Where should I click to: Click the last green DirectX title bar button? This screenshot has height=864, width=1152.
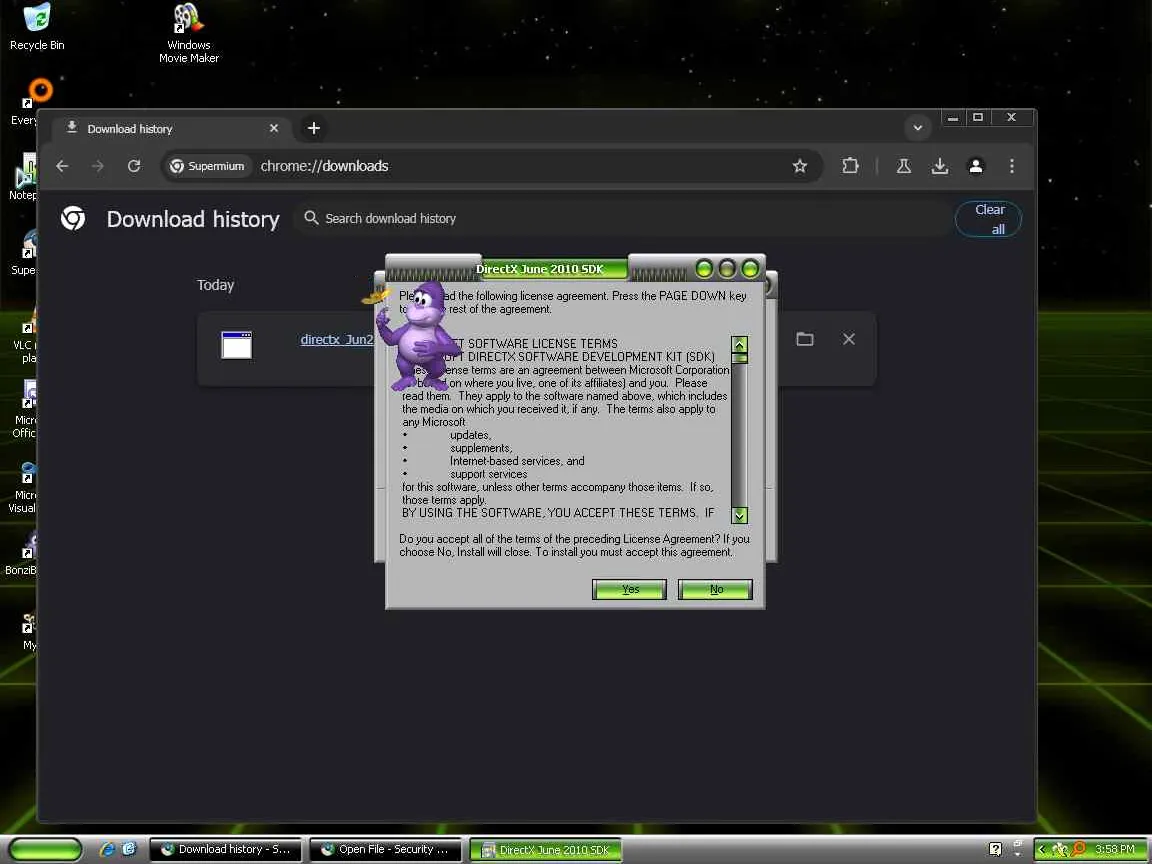point(750,269)
